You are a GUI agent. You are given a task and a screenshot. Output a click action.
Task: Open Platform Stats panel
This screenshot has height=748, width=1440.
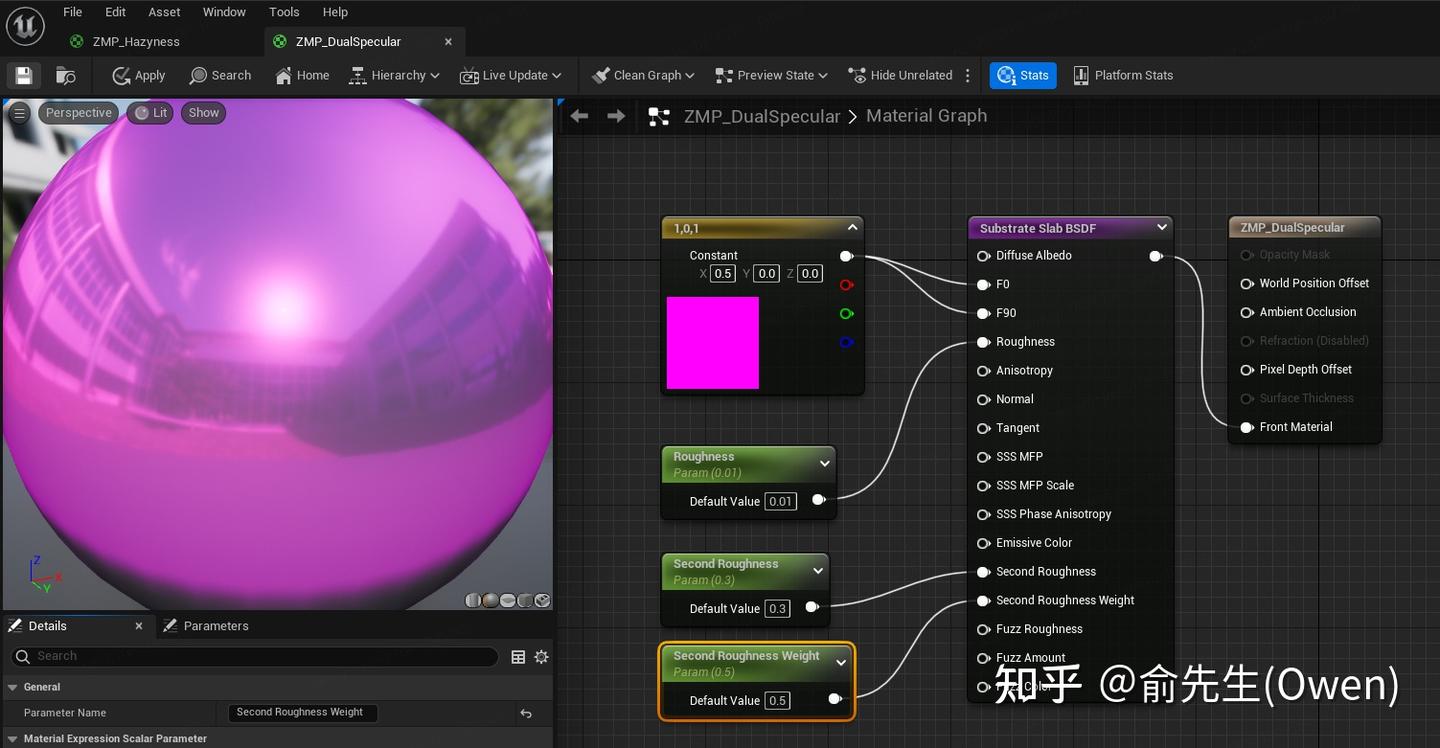[x=1122, y=75]
